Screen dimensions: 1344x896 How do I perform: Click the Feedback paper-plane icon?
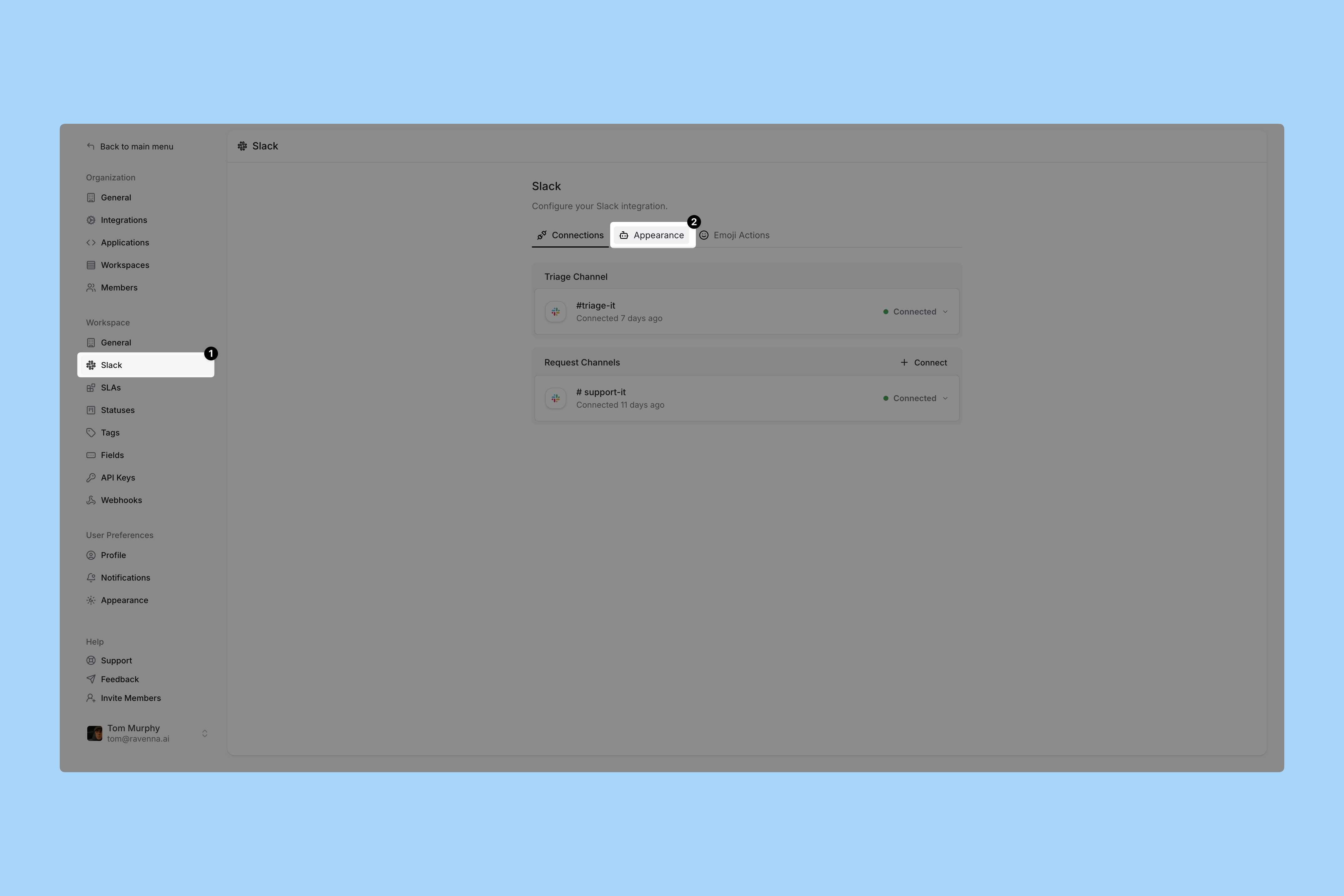(x=91, y=679)
